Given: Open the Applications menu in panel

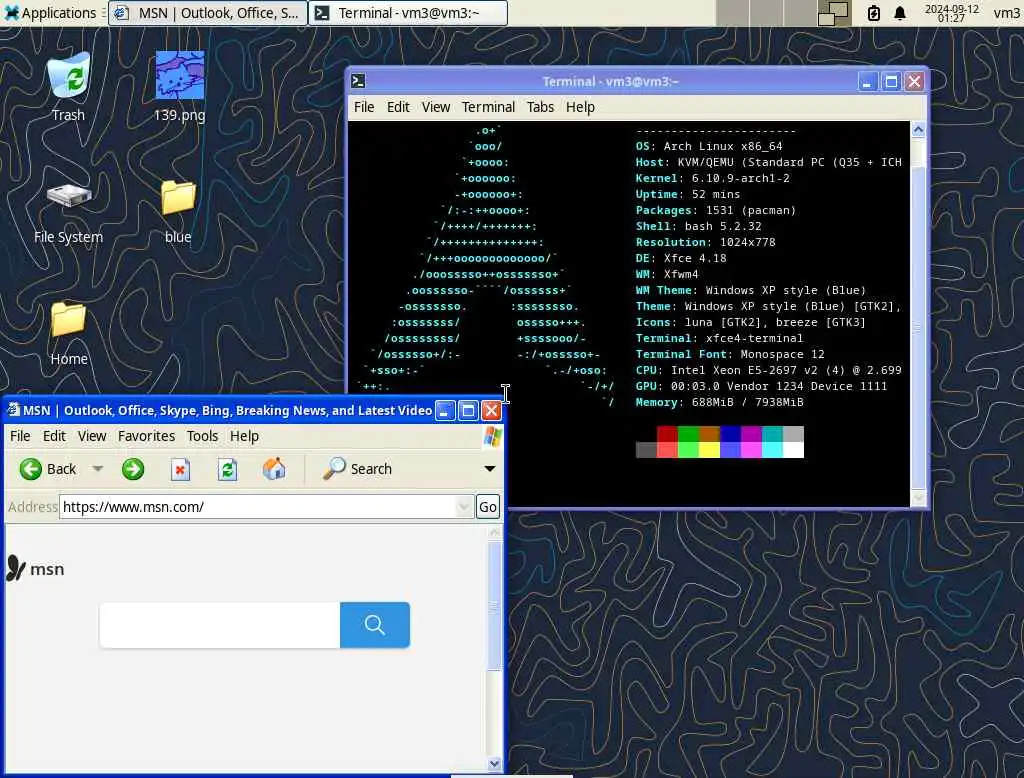Looking at the screenshot, I should 51,12.
